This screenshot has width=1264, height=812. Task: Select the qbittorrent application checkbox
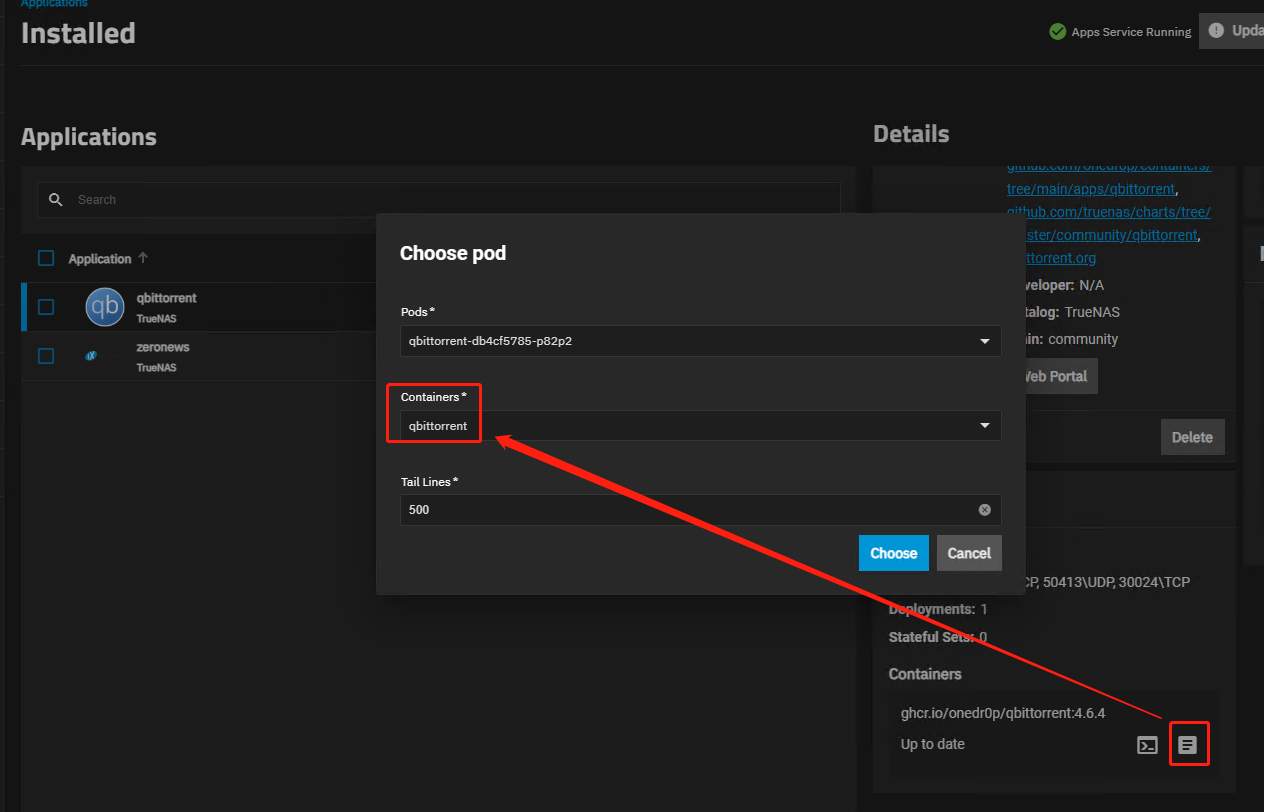point(46,307)
